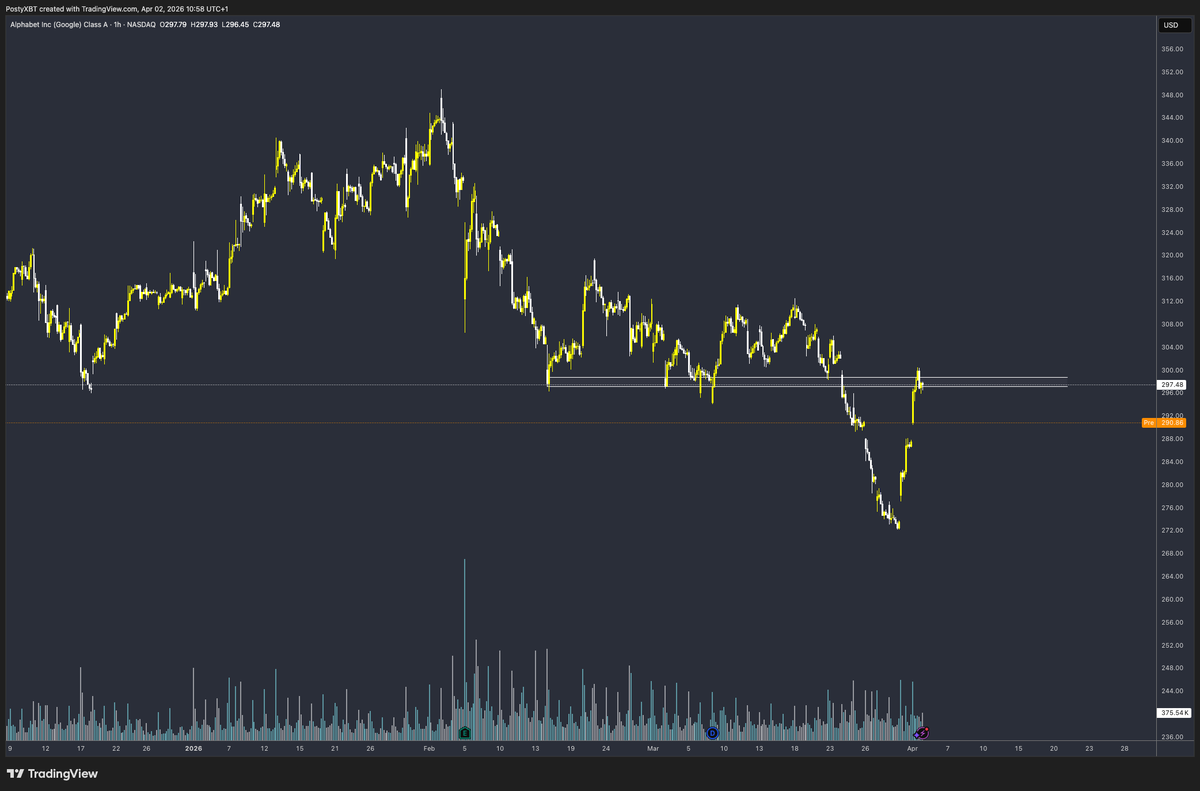Viewport: 1200px width, 791px height.
Task: Click the PostyXBT created with TradingView.com header
Action: tap(117, 8)
